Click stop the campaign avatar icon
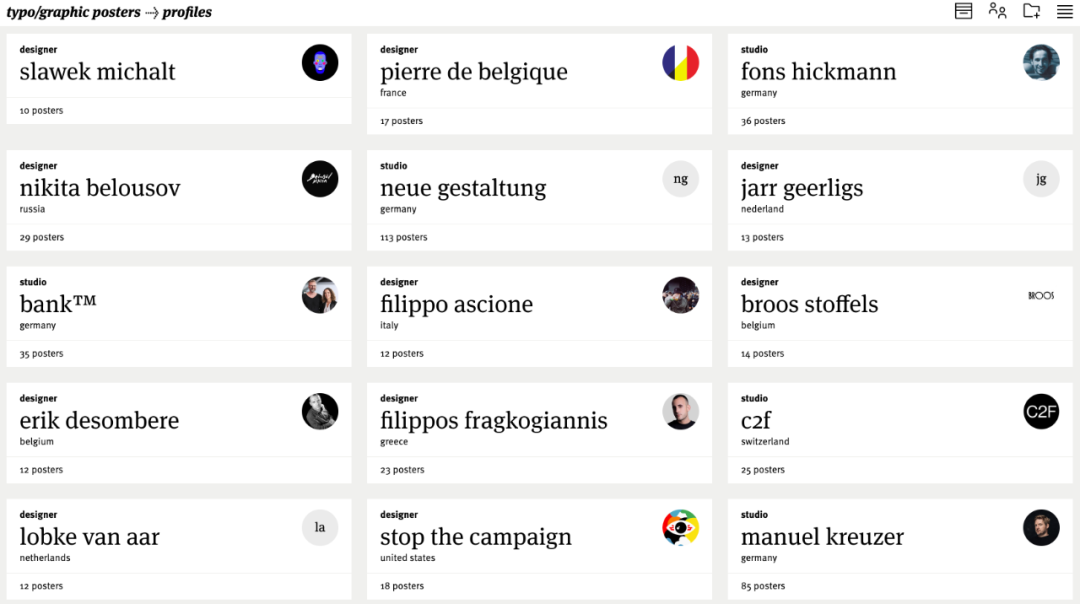This screenshot has width=1080, height=604. click(681, 528)
